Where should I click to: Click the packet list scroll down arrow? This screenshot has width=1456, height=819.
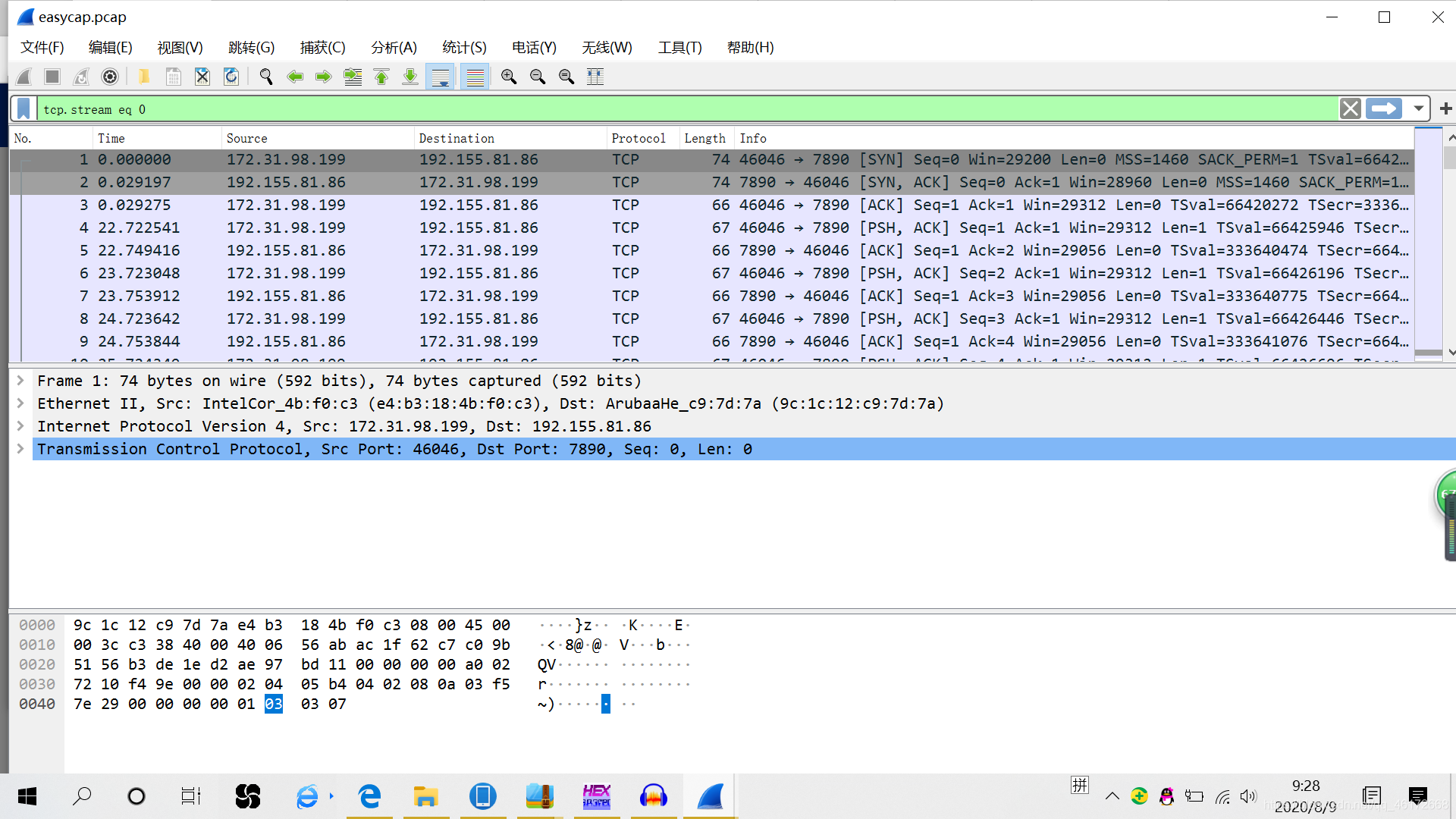1451,353
